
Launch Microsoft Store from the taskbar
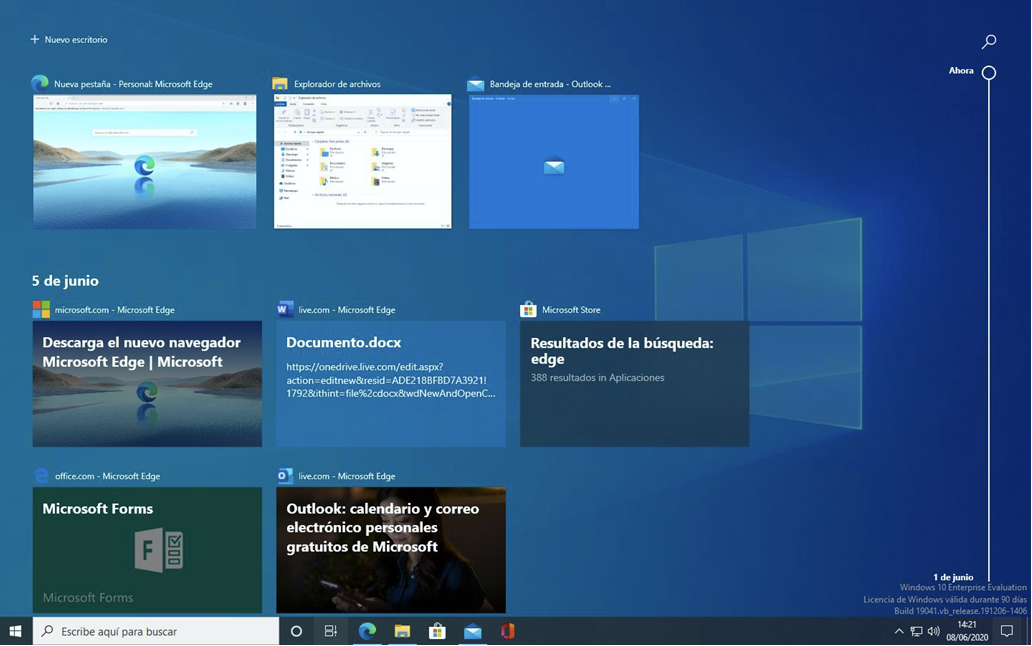(x=437, y=631)
